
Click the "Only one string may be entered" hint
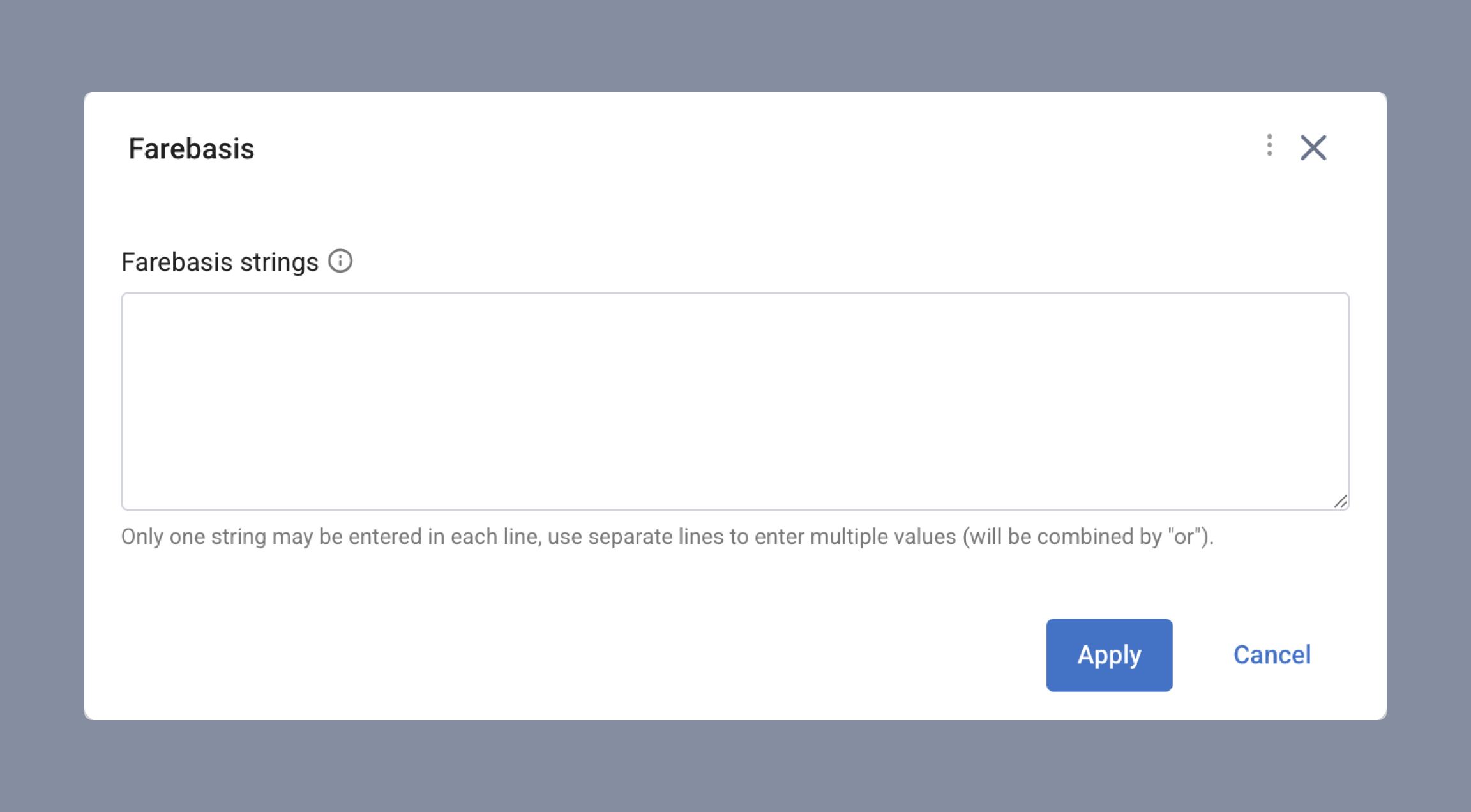pos(667,537)
